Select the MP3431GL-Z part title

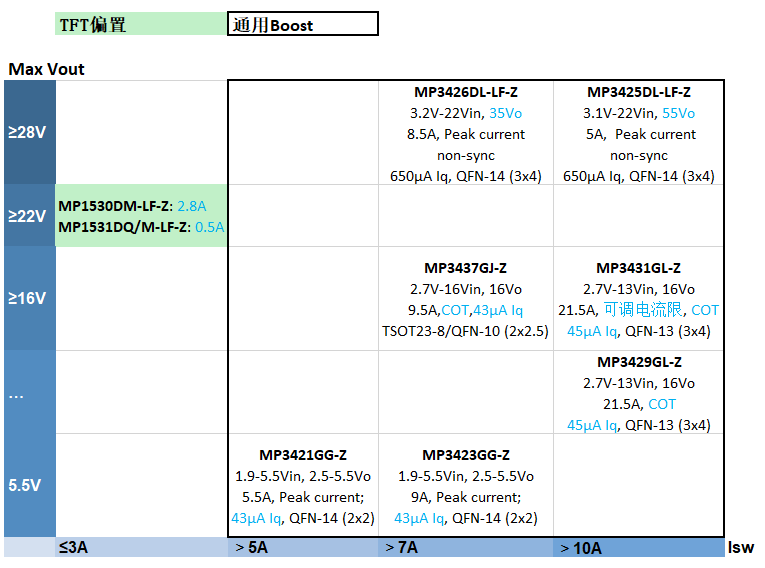(x=639, y=268)
